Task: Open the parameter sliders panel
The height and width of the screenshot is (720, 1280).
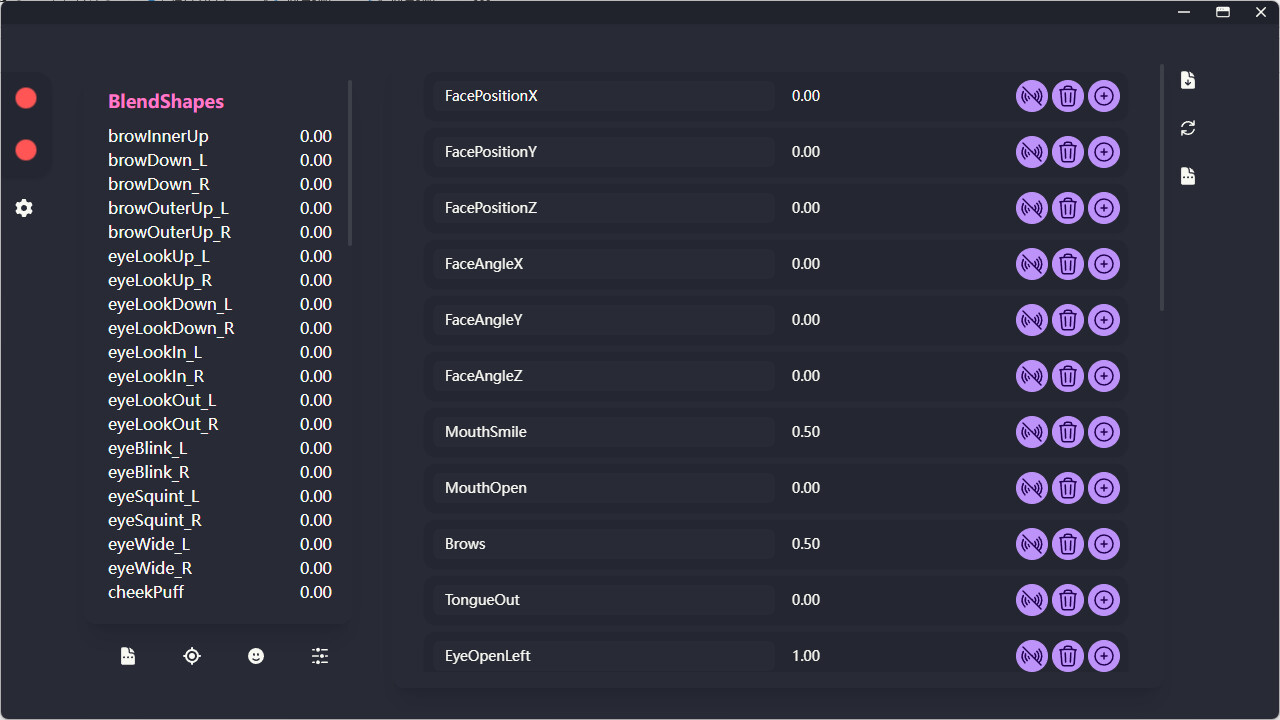Action: [320, 656]
